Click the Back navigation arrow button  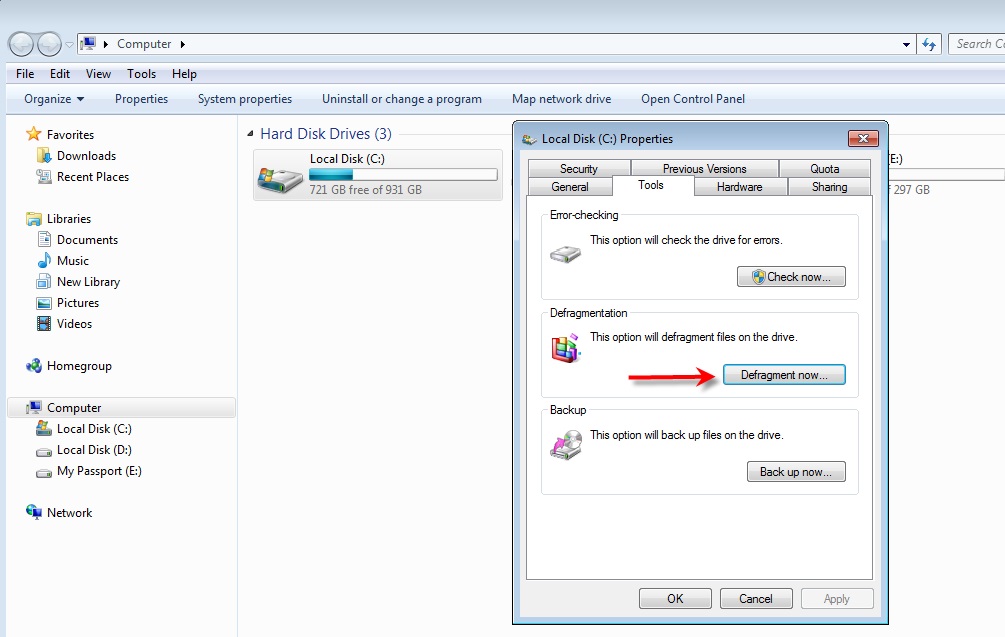(21, 44)
